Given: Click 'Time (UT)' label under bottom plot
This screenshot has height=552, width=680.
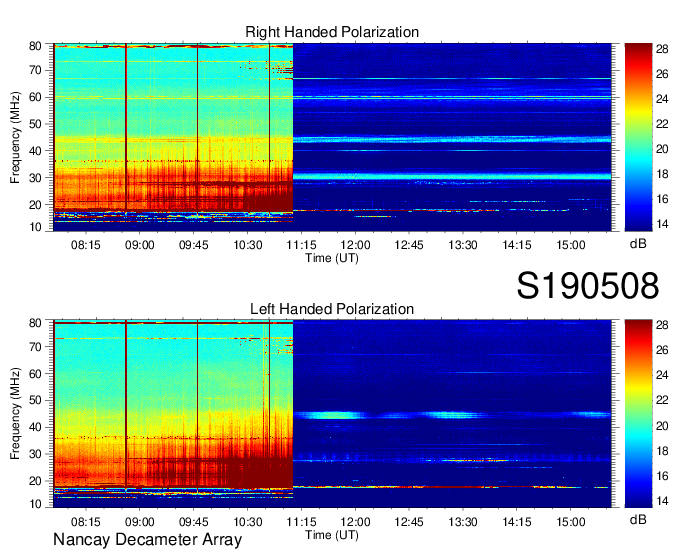Looking at the screenshot, I should [x=332, y=535].
